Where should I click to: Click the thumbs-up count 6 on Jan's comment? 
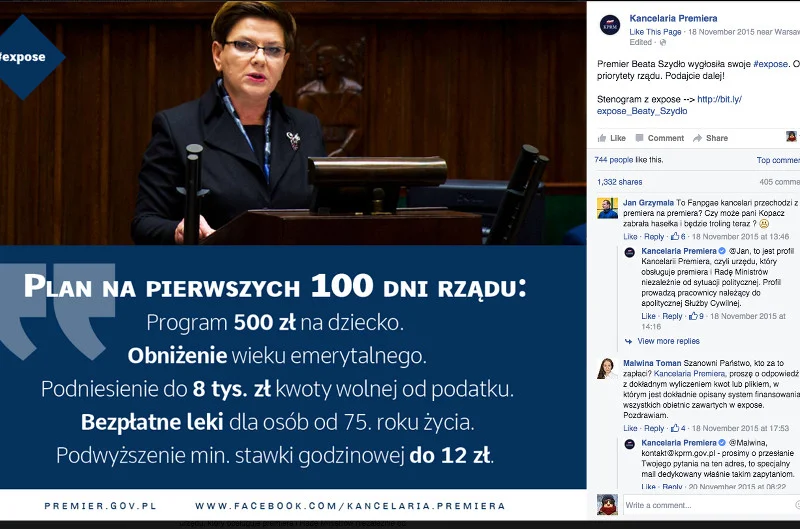pyautogui.click(x=679, y=237)
